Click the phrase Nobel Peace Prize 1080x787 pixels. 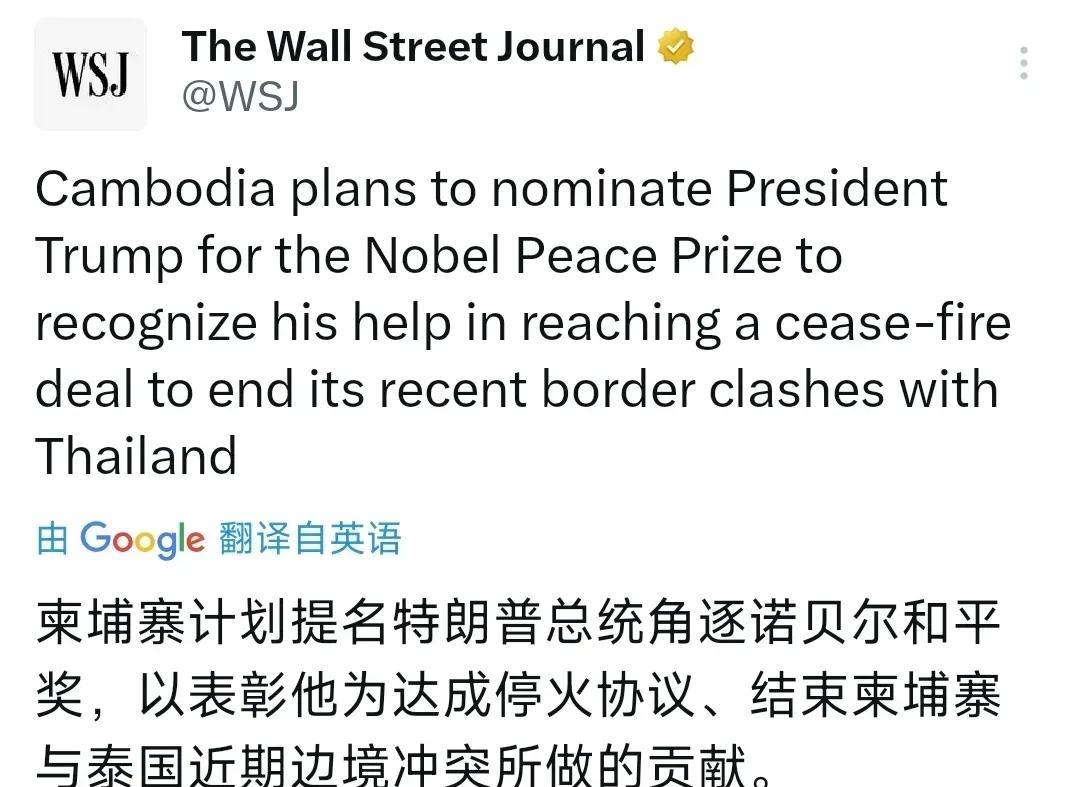click(573, 257)
